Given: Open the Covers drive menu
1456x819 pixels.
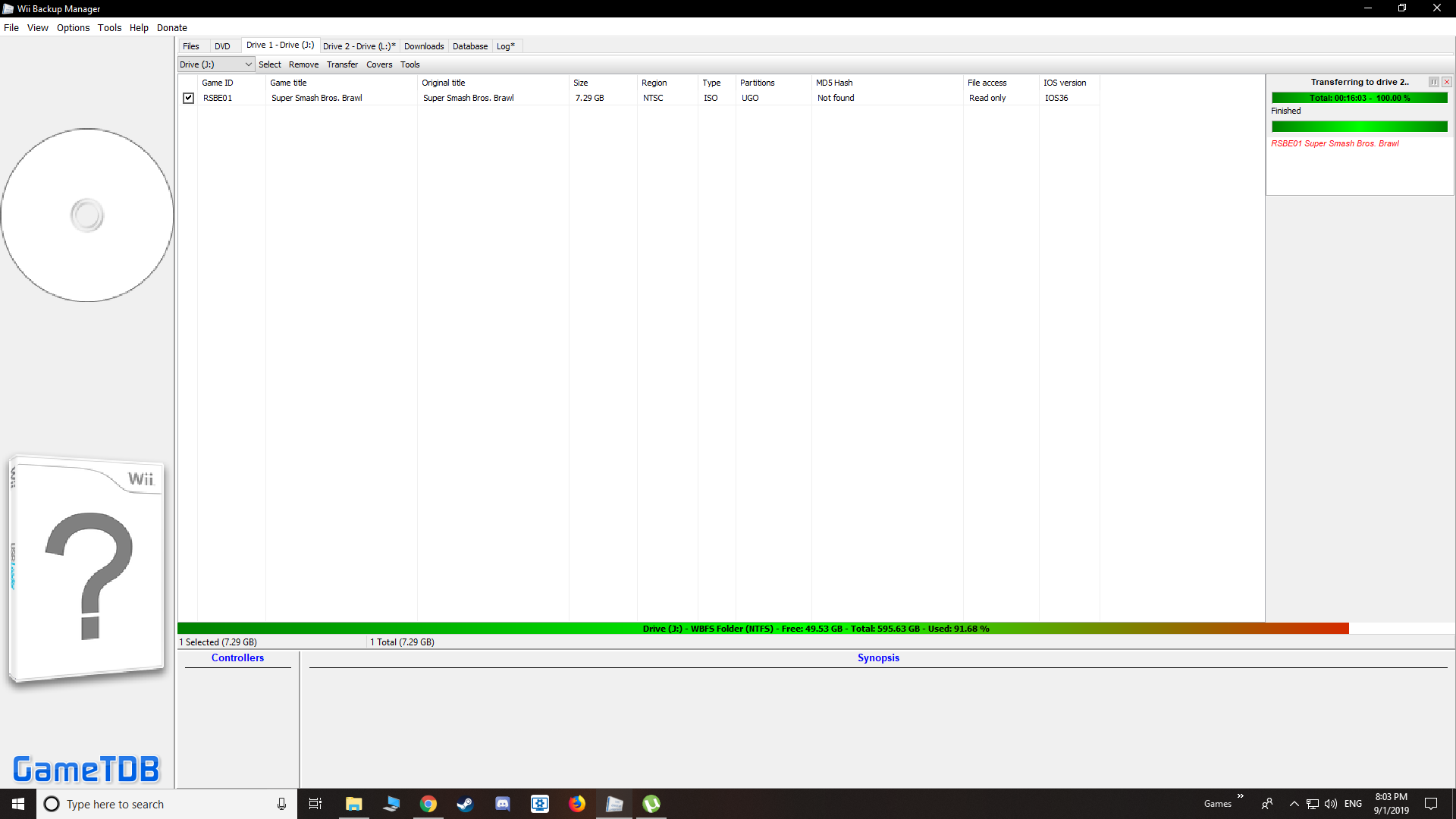Looking at the screenshot, I should click(380, 64).
